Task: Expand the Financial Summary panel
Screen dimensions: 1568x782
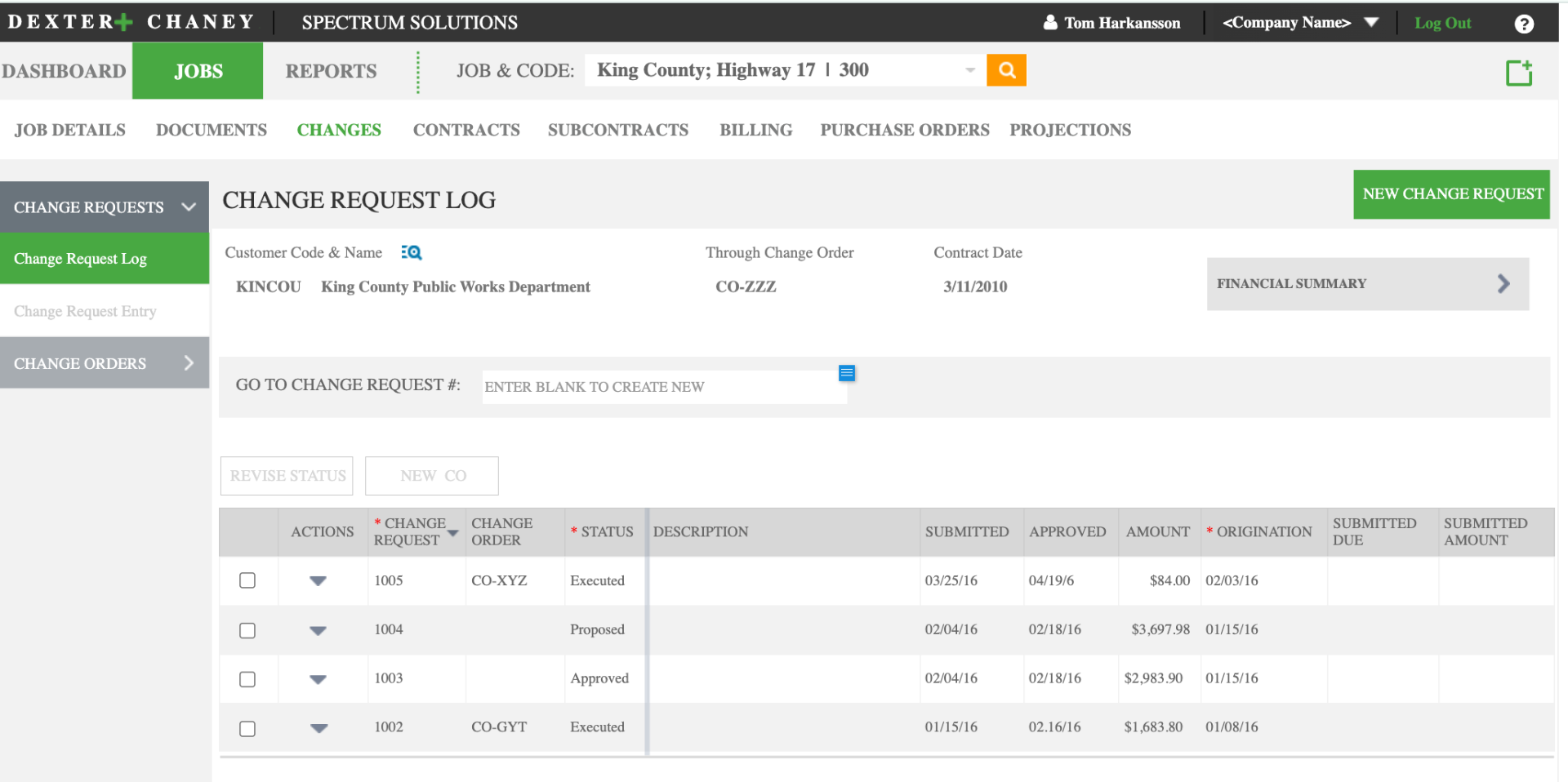Action: (x=1368, y=284)
